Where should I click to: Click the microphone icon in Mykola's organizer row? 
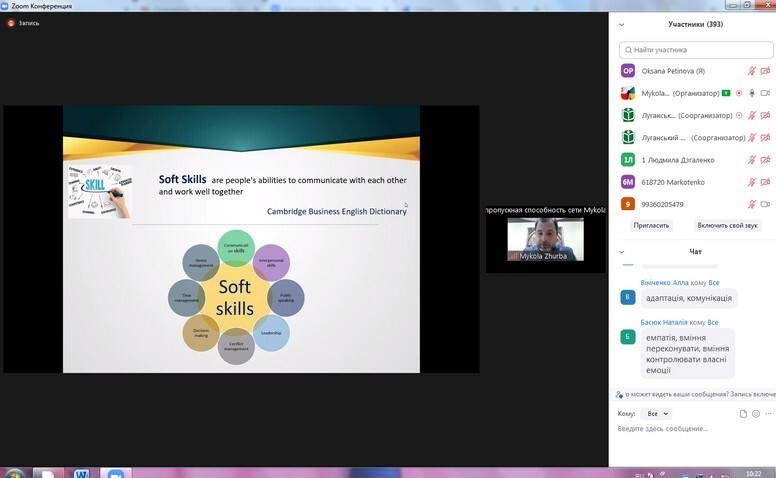pyautogui.click(x=752, y=93)
